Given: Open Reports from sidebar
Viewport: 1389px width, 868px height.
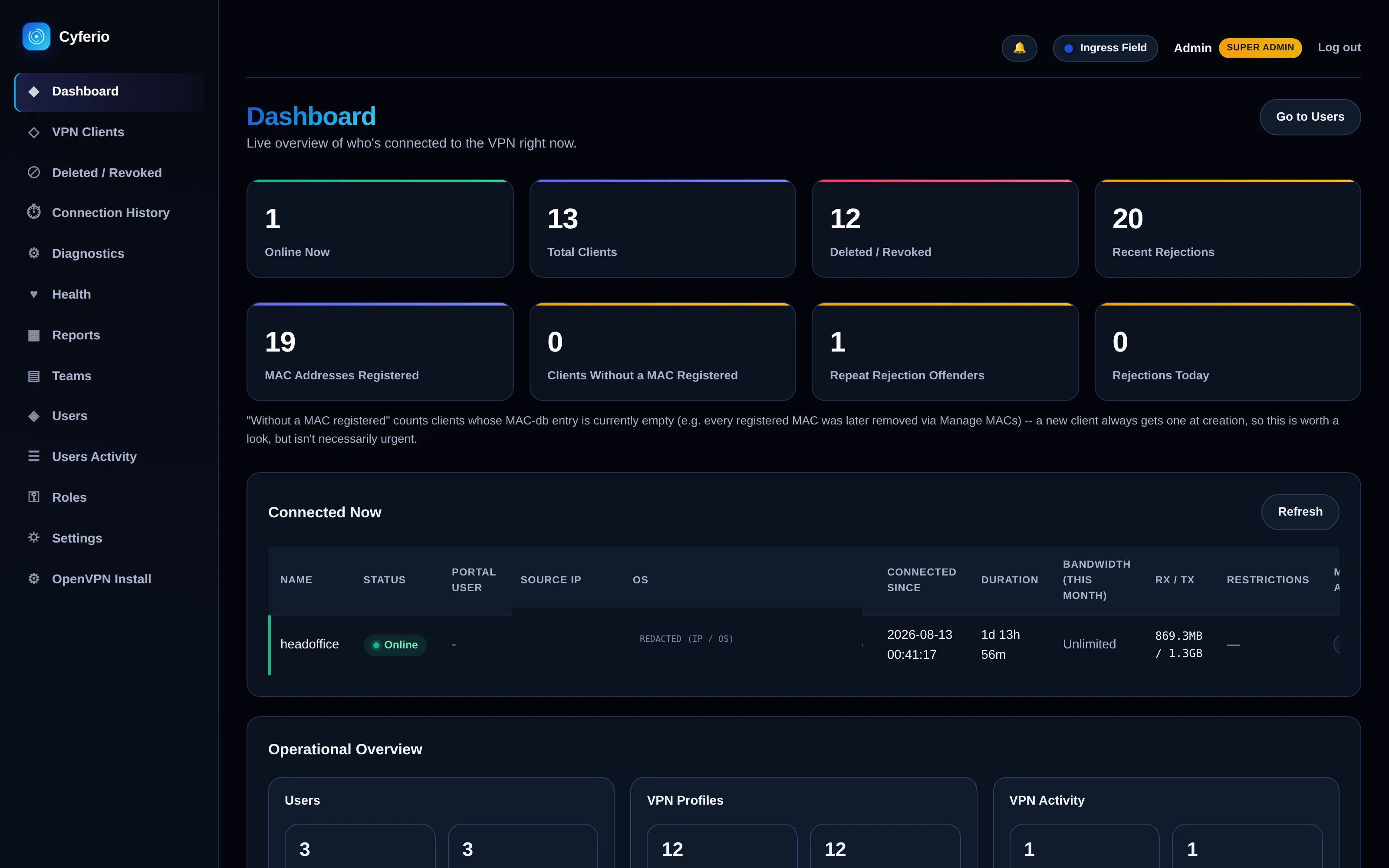Looking at the screenshot, I should click(x=109, y=335).
